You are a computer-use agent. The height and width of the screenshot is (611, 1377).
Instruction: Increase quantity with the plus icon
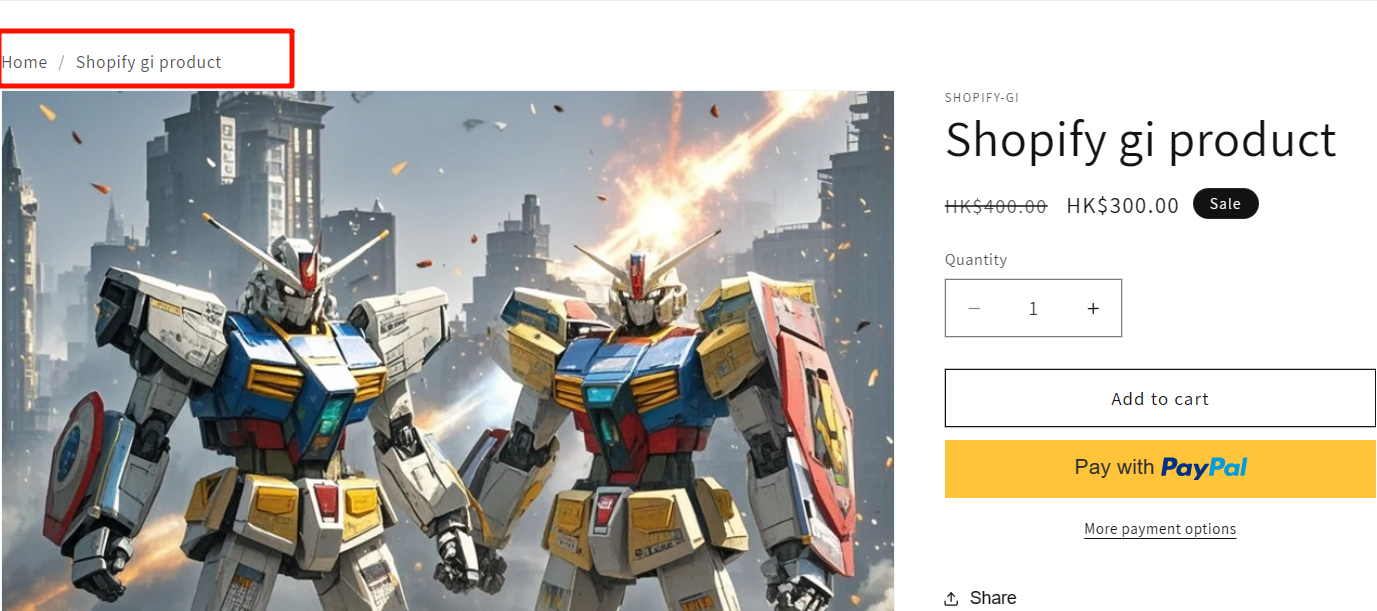1093,309
